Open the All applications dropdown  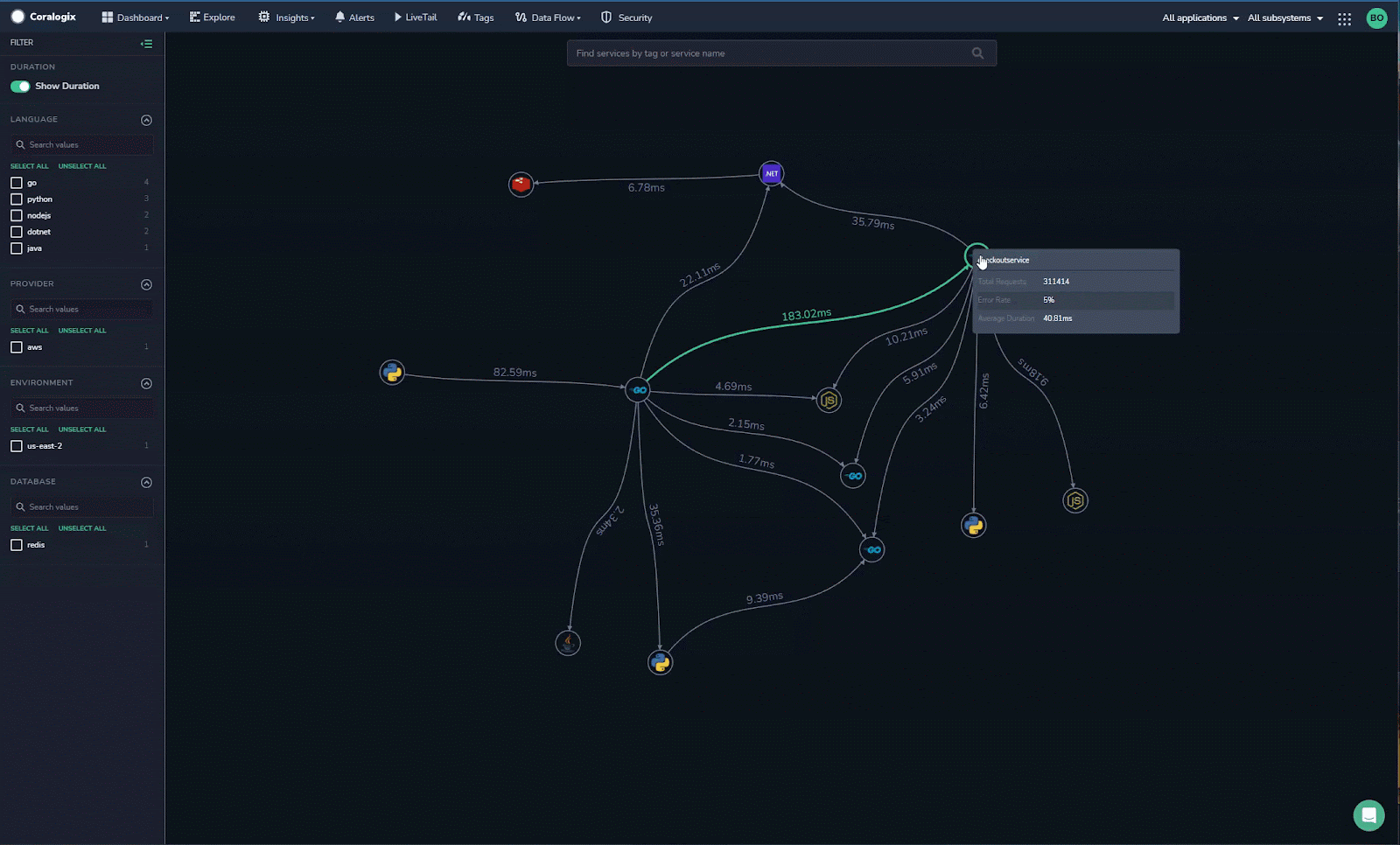[x=1200, y=18]
